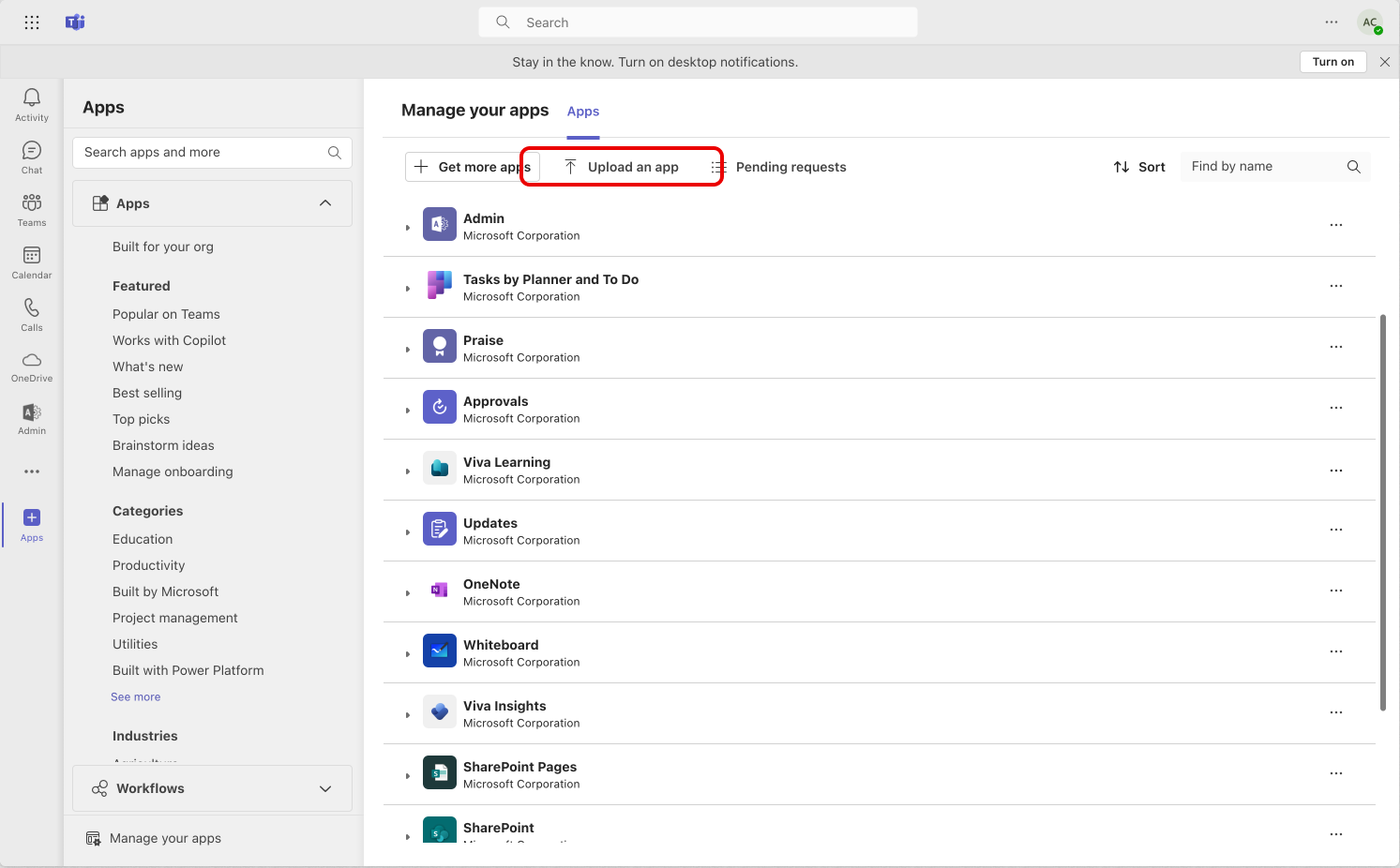Open Chat in the left rail
1400x868 pixels.
coord(32,157)
